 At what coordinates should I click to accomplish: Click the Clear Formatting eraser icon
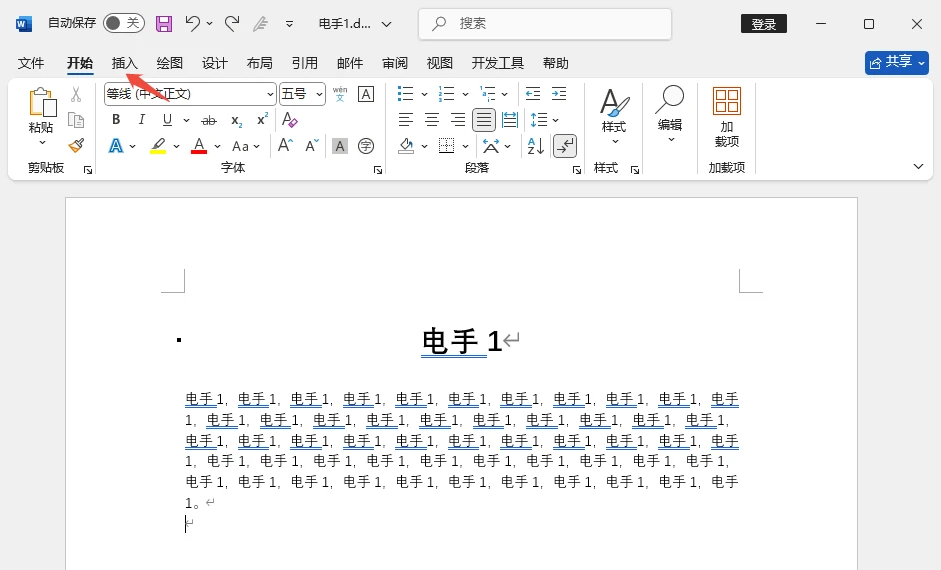point(290,120)
